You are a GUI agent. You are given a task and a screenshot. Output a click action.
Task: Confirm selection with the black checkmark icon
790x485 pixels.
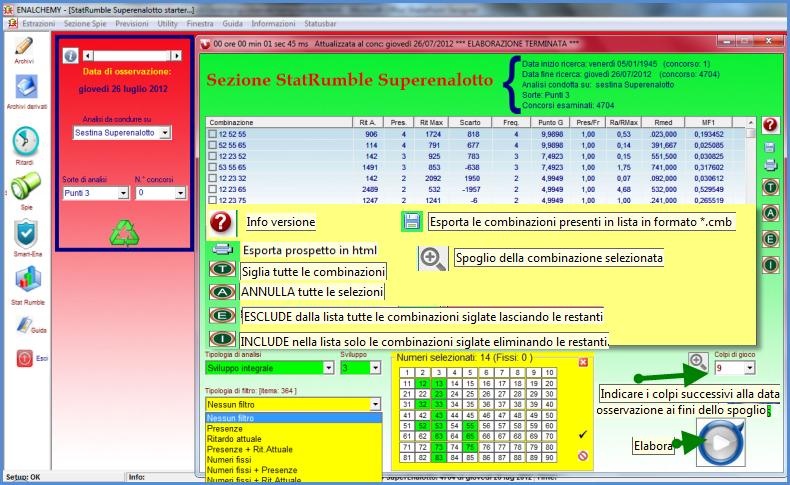(583, 434)
